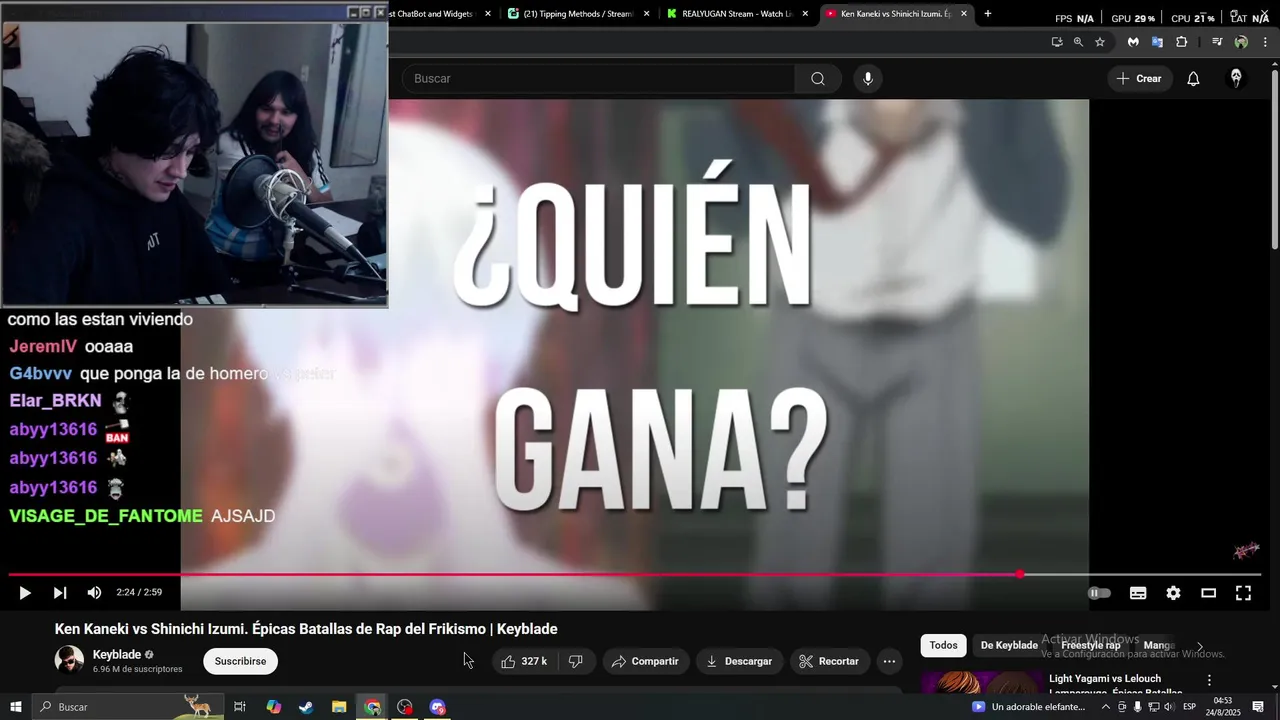Subscribe with the Suscribirse button
1280x720 pixels.
coord(240,661)
